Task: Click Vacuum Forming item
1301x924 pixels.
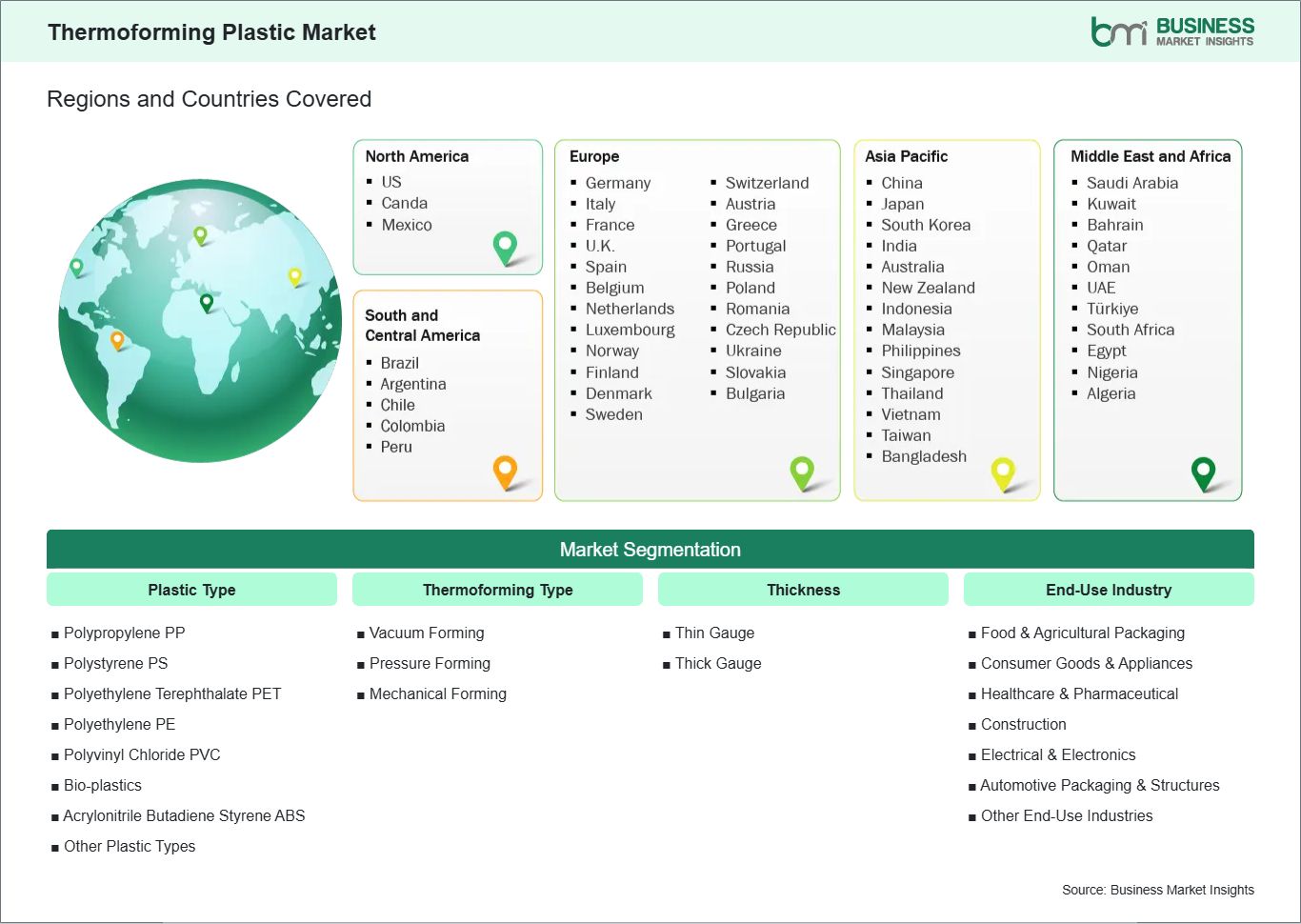Action: click(x=427, y=633)
